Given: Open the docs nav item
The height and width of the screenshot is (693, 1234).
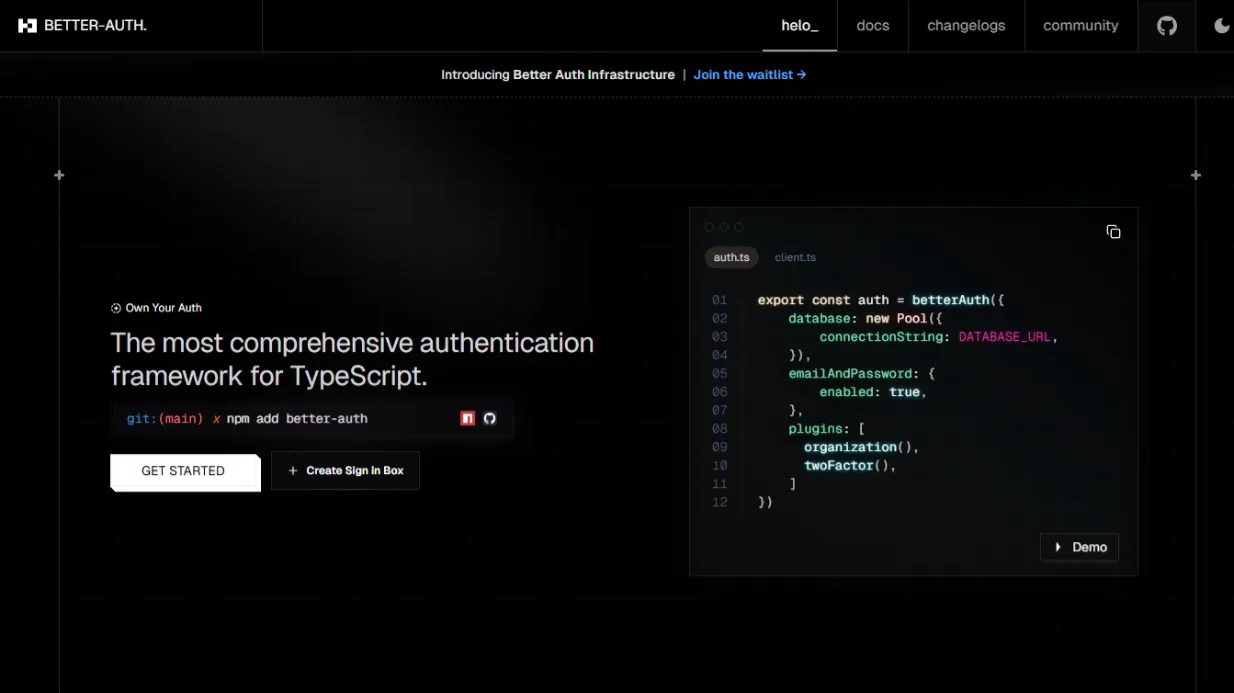Looking at the screenshot, I should point(873,26).
